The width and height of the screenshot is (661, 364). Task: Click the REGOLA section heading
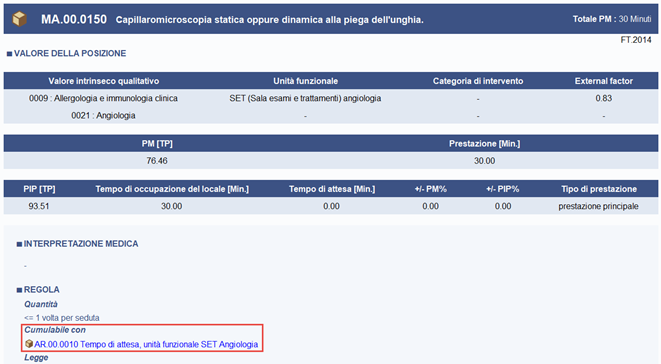point(42,290)
